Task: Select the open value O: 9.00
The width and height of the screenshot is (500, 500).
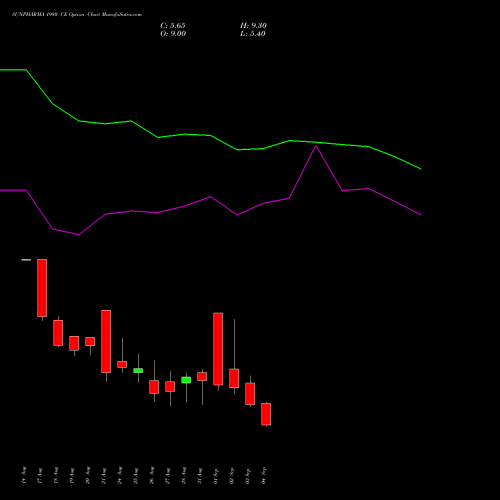Action: (173, 34)
